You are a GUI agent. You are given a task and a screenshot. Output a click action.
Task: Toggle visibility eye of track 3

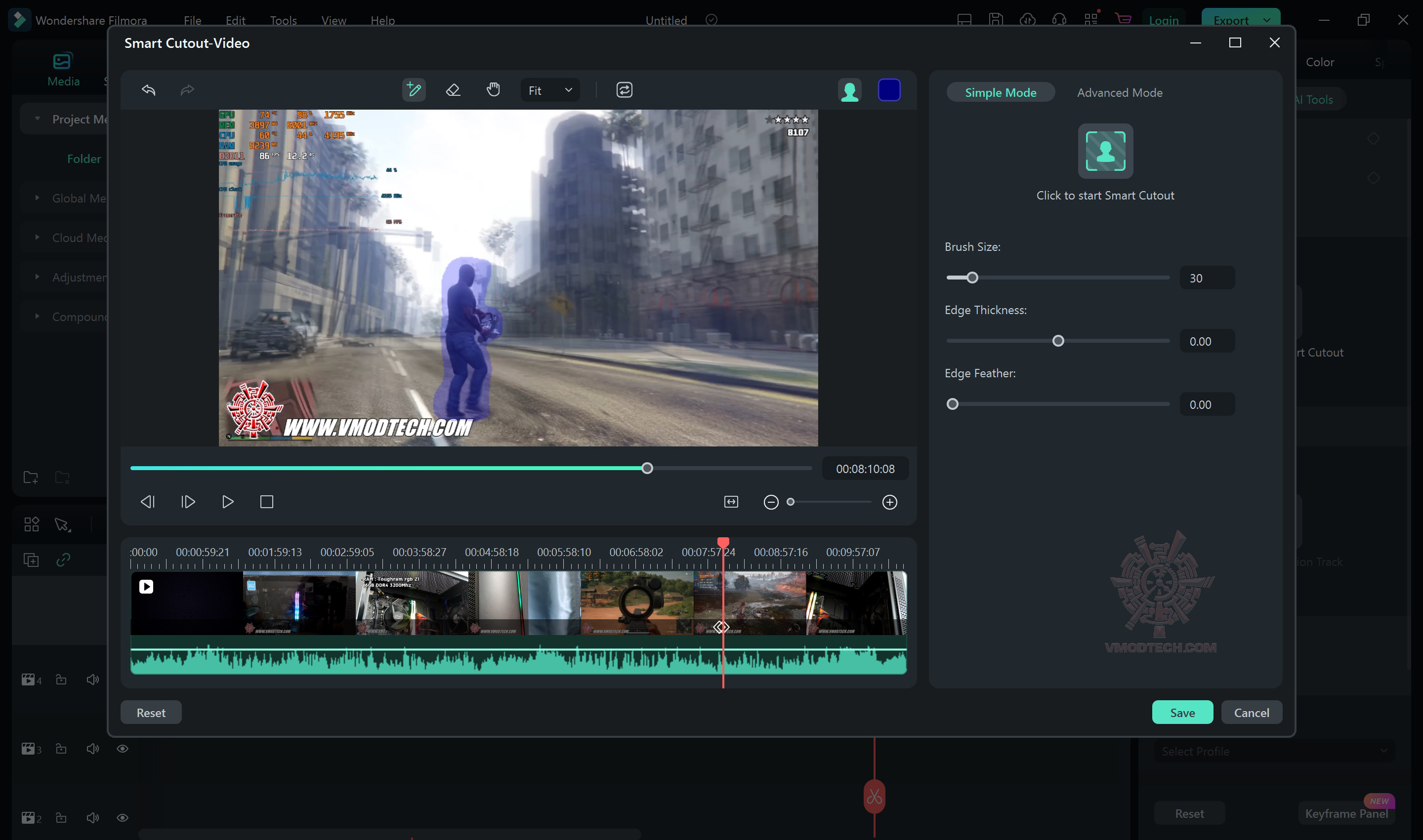[123, 749]
